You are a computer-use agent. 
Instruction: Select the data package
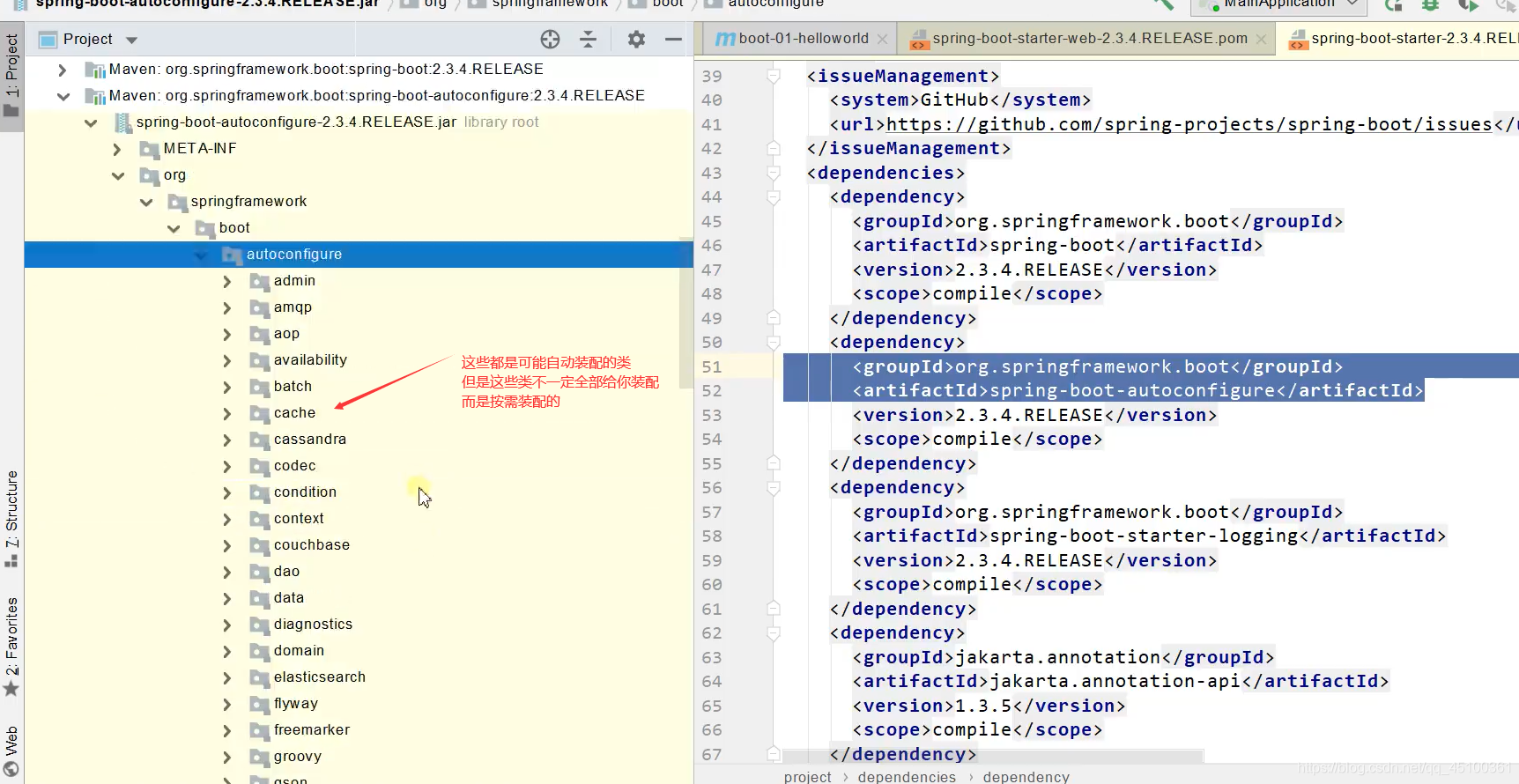(x=289, y=598)
